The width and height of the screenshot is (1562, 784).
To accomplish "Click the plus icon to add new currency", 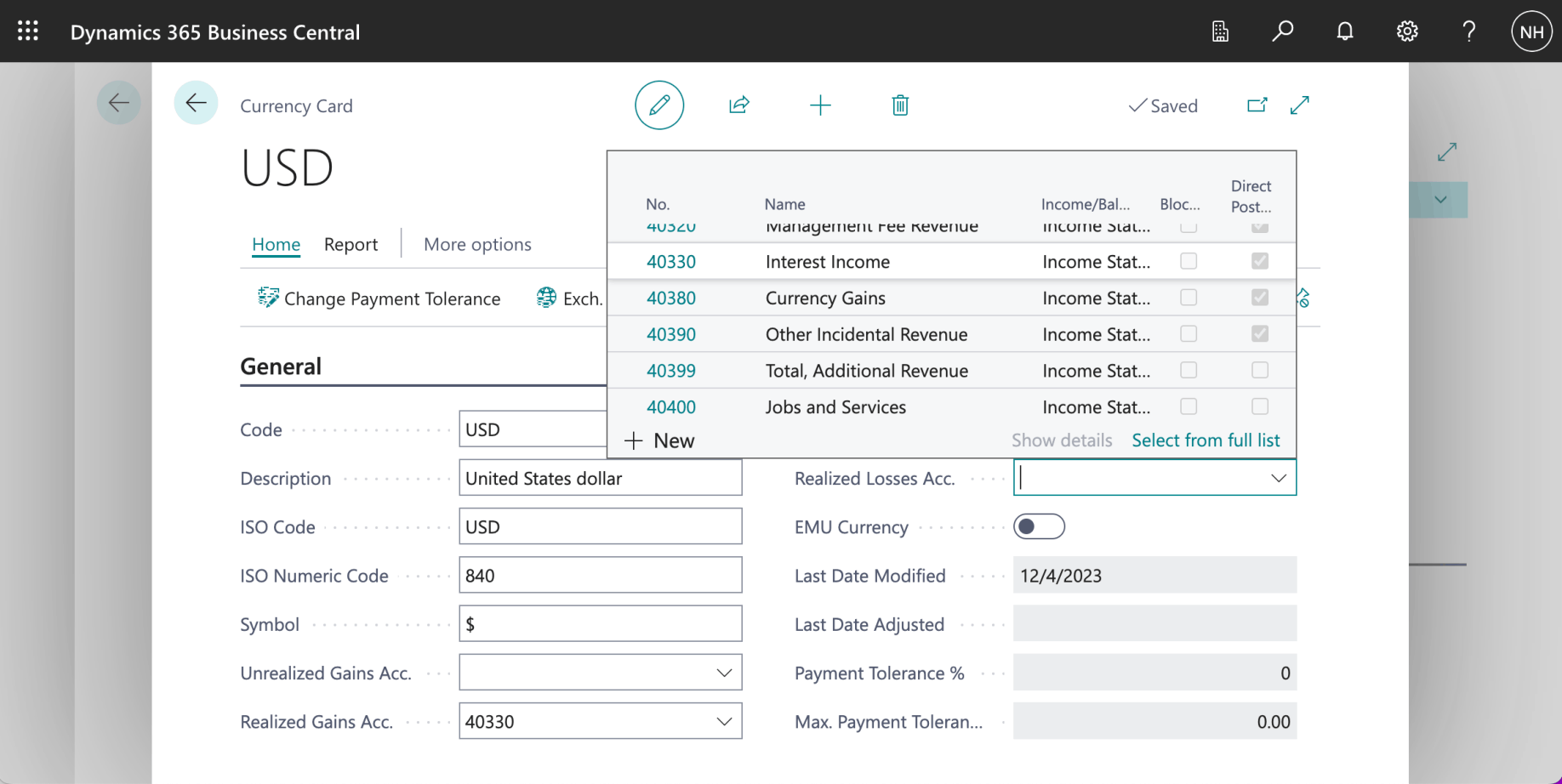I will tap(820, 105).
